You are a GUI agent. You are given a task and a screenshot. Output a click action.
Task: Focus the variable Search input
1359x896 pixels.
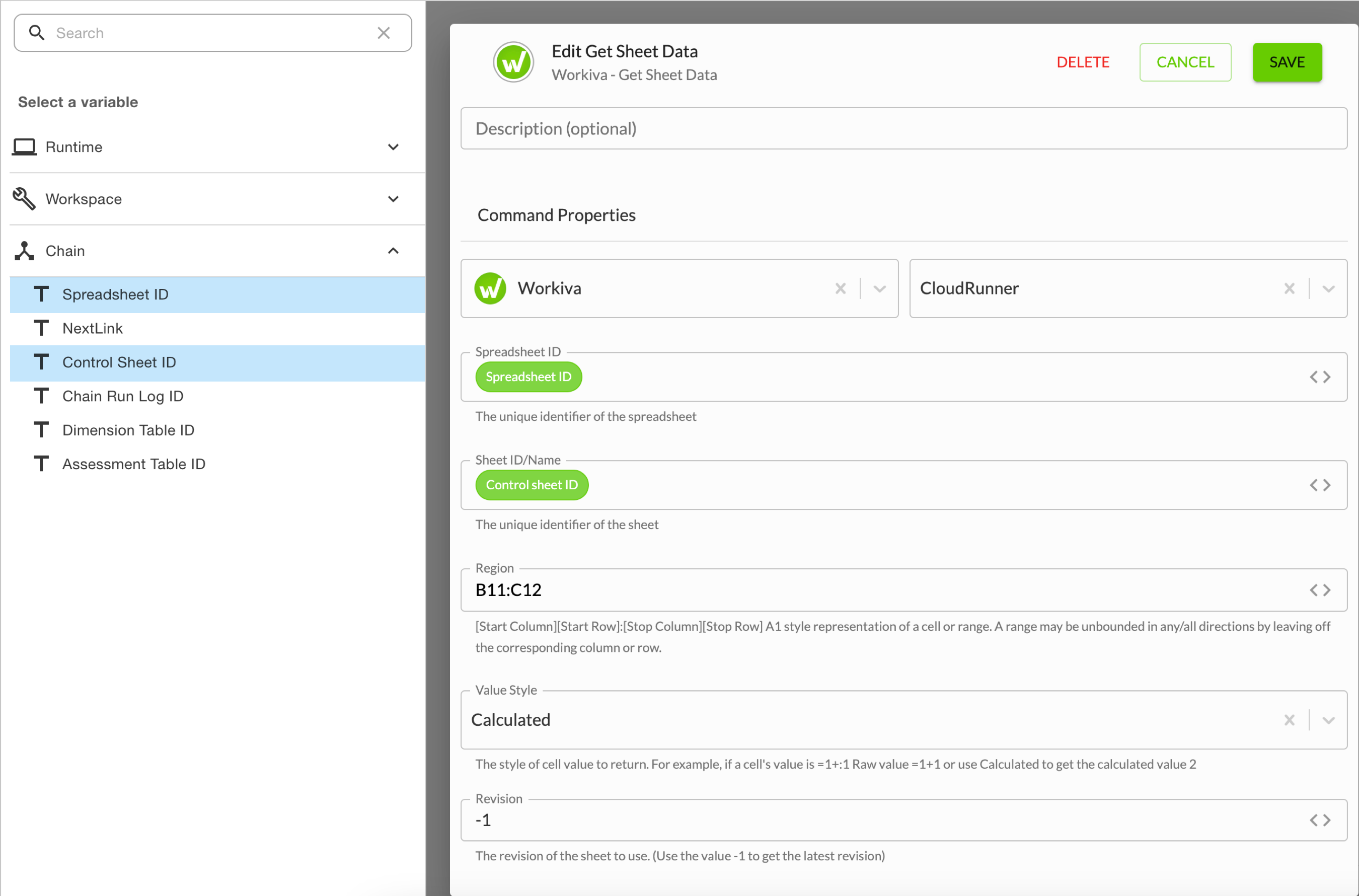(x=212, y=33)
